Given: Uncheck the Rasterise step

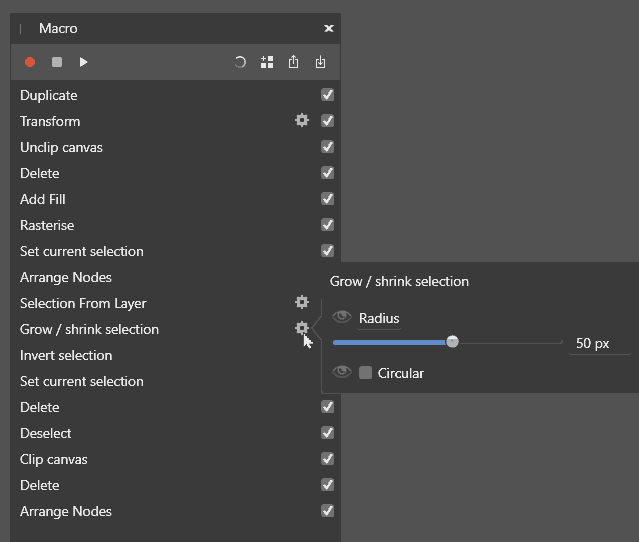Looking at the screenshot, I should click(327, 225).
